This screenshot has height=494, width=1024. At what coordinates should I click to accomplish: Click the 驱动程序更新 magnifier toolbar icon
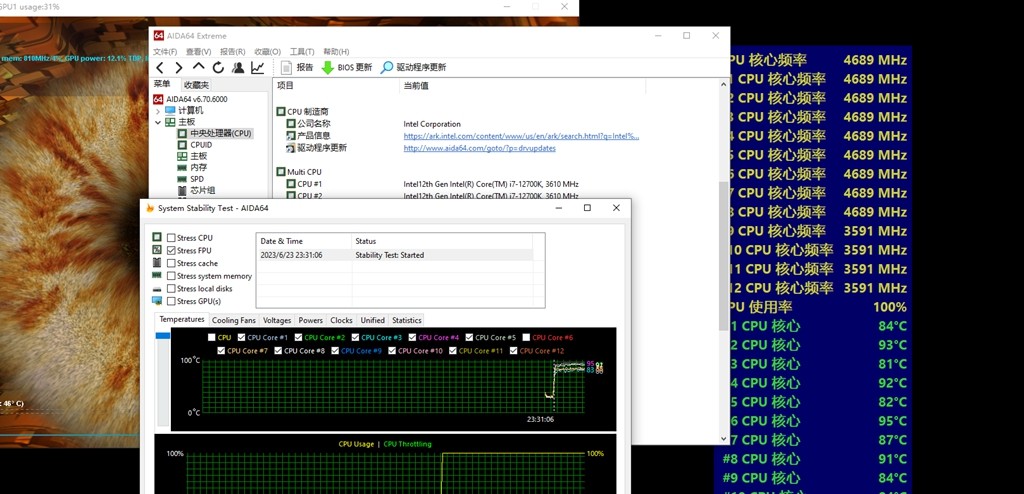386,67
